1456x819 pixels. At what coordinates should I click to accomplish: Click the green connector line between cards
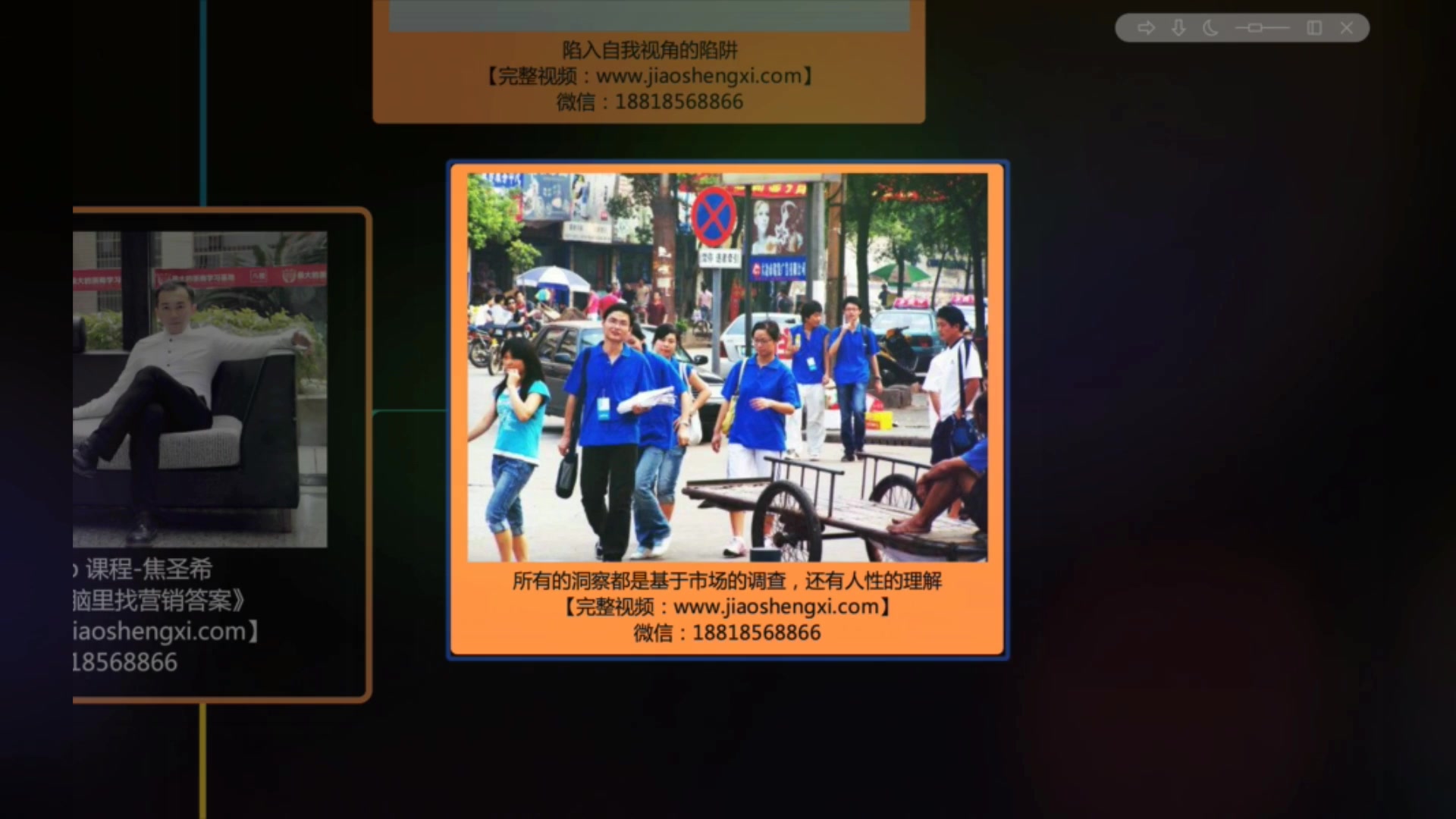pos(409,411)
